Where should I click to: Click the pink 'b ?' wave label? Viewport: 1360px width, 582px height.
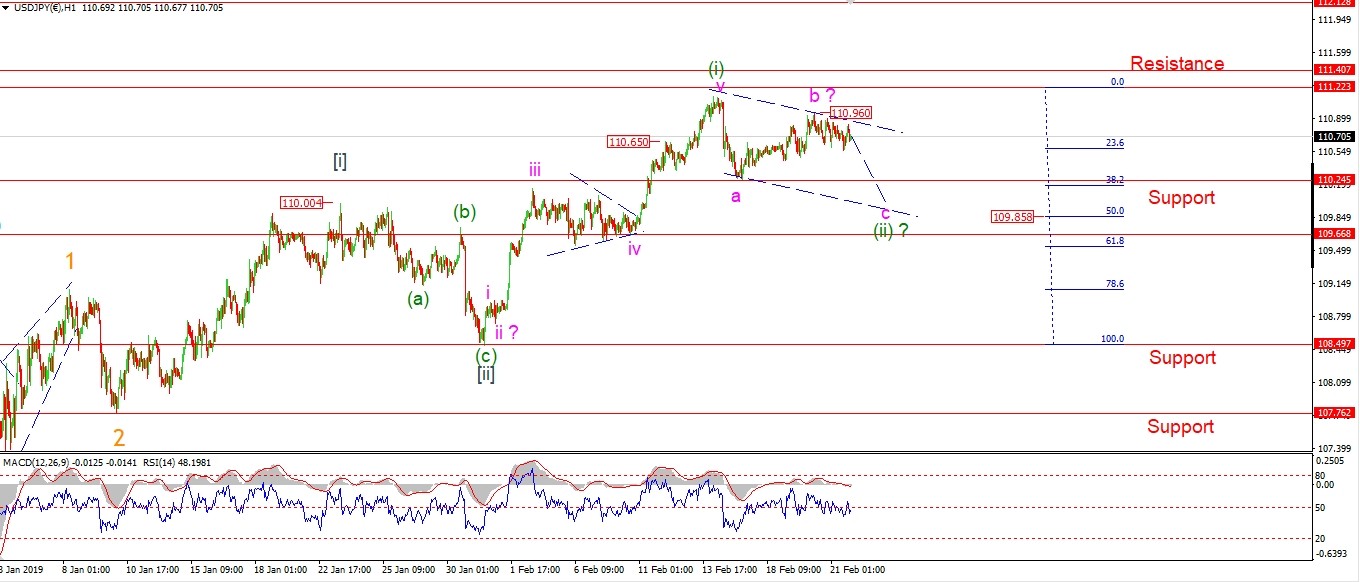point(822,96)
